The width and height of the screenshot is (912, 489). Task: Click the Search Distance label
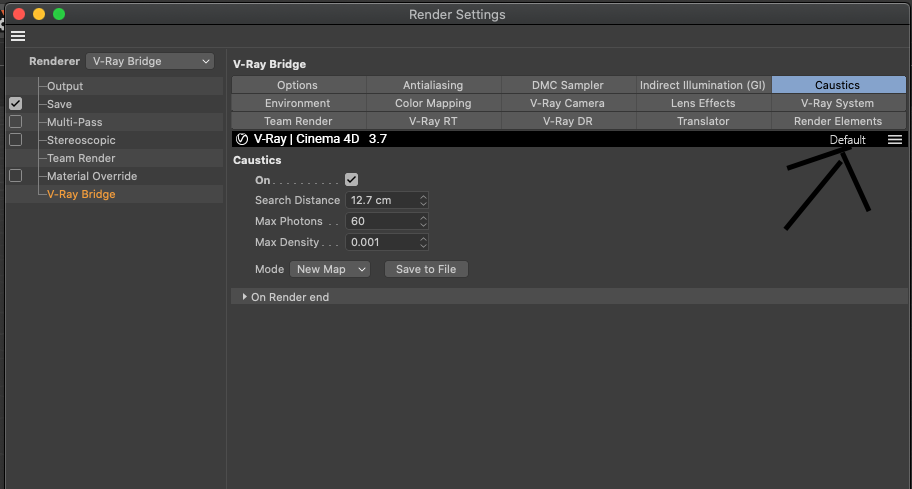tap(297, 200)
